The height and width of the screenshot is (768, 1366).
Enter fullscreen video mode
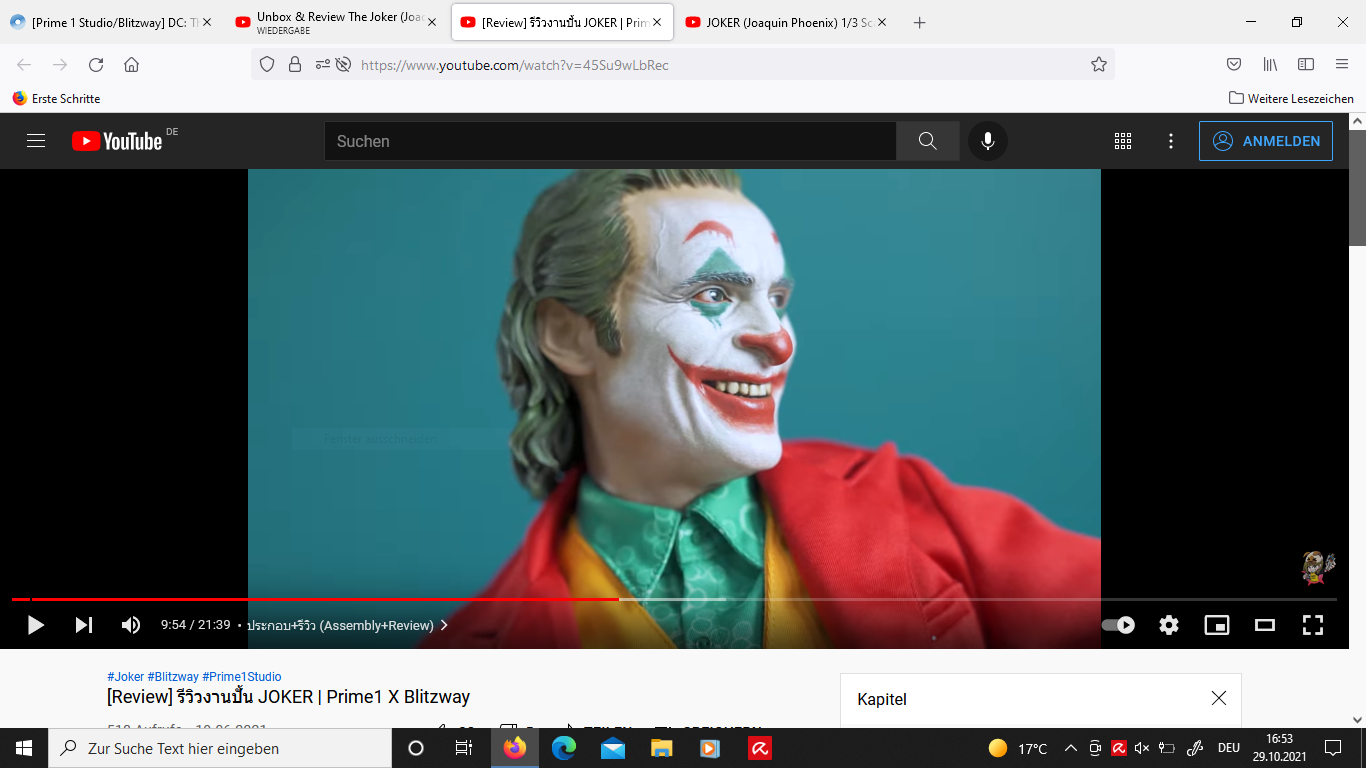(x=1313, y=625)
